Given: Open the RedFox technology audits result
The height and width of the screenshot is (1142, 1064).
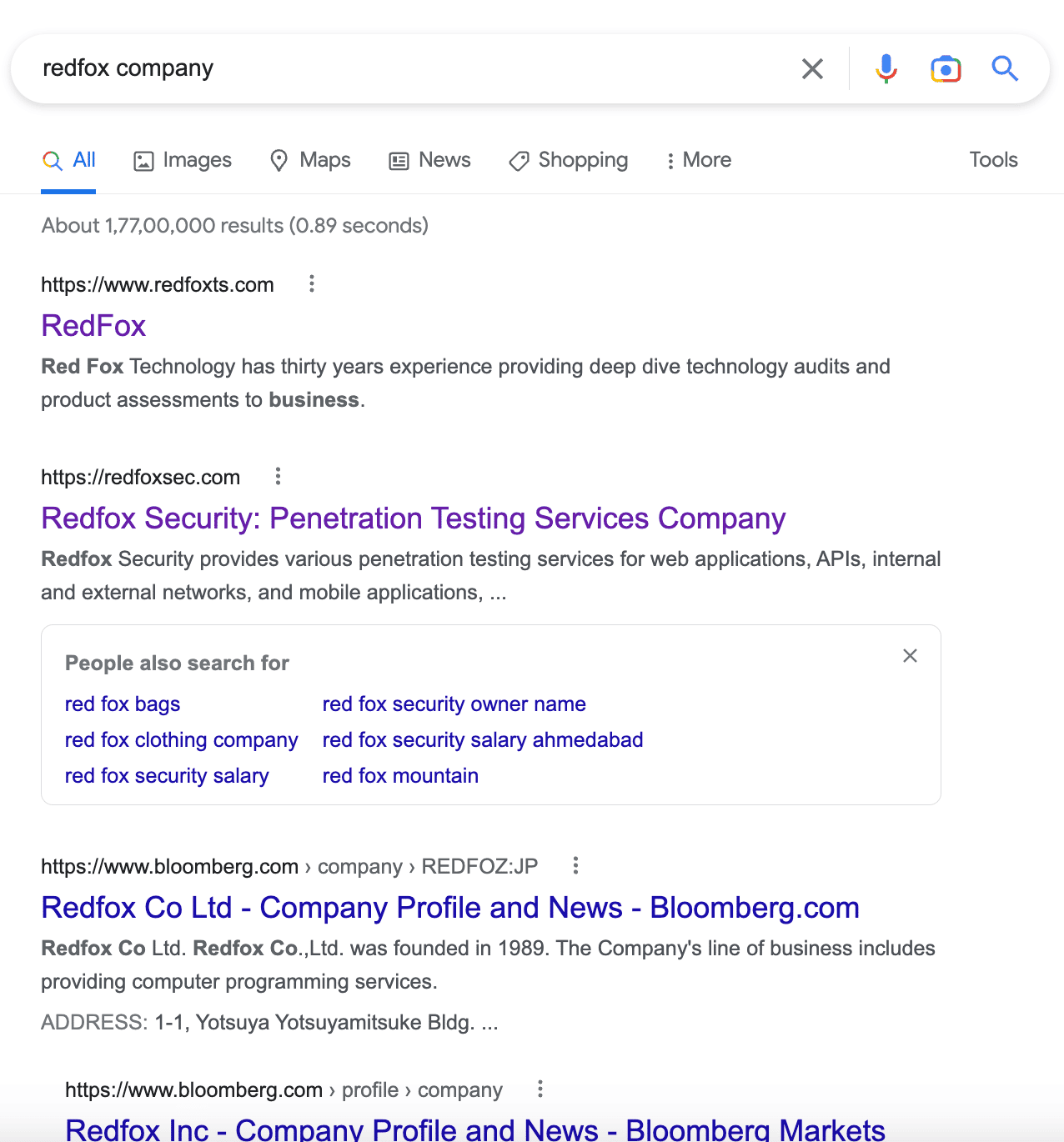Looking at the screenshot, I should click(x=93, y=326).
